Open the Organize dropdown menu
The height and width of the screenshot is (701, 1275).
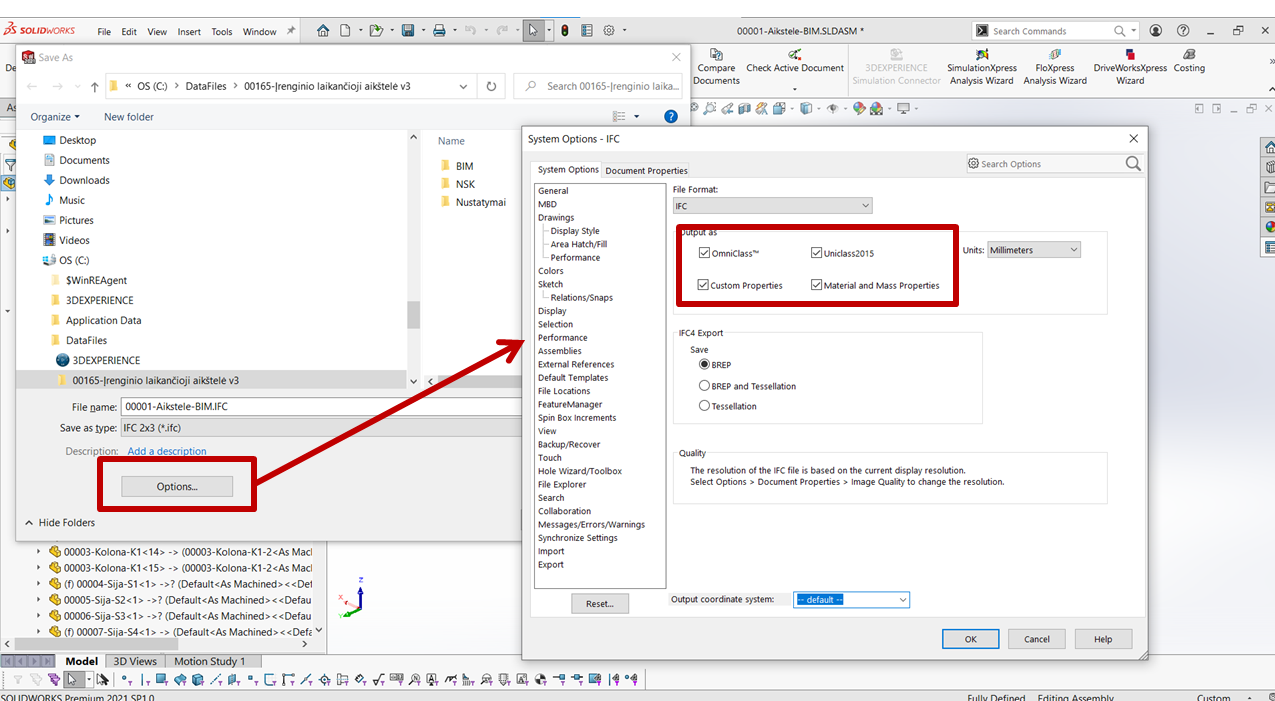55,117
